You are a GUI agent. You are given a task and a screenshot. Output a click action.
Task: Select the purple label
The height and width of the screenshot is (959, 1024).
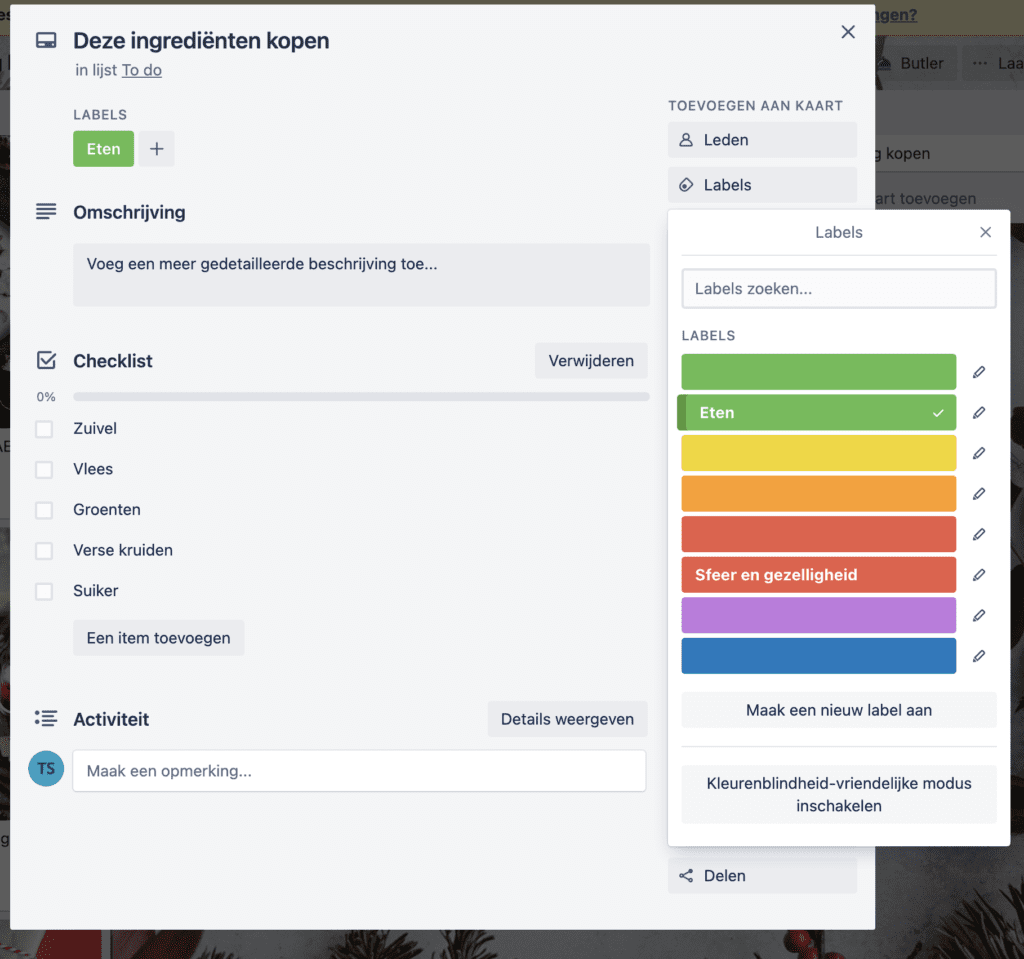tap(818, 615)
